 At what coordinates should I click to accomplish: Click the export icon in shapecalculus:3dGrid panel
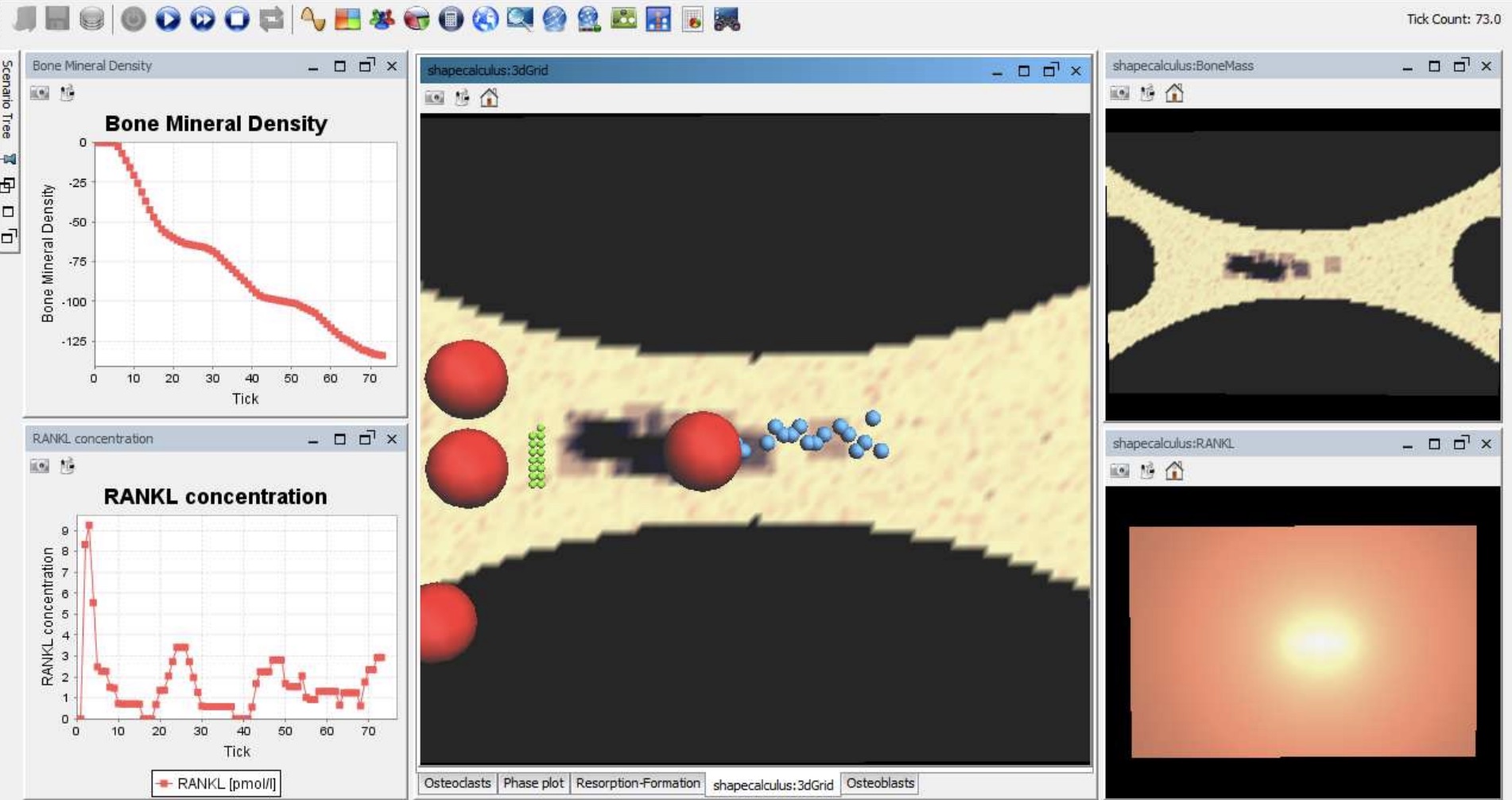tap(462, 98)
